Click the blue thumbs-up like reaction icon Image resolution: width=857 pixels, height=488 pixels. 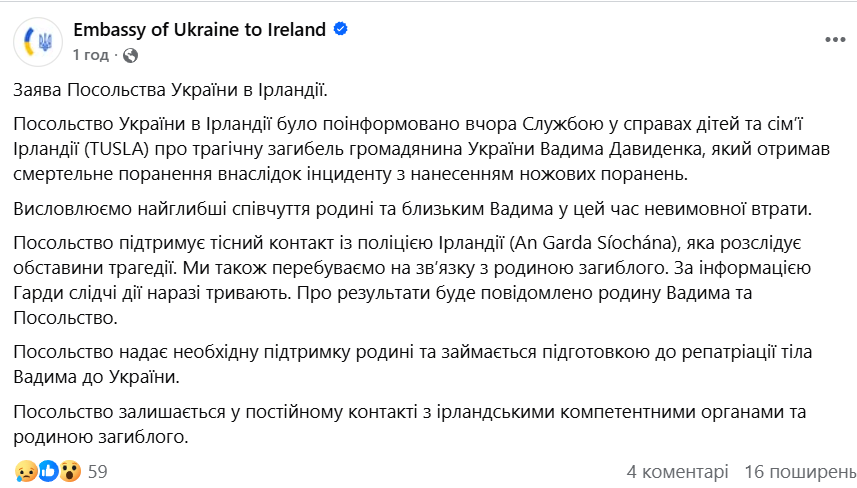click(47, 470)
